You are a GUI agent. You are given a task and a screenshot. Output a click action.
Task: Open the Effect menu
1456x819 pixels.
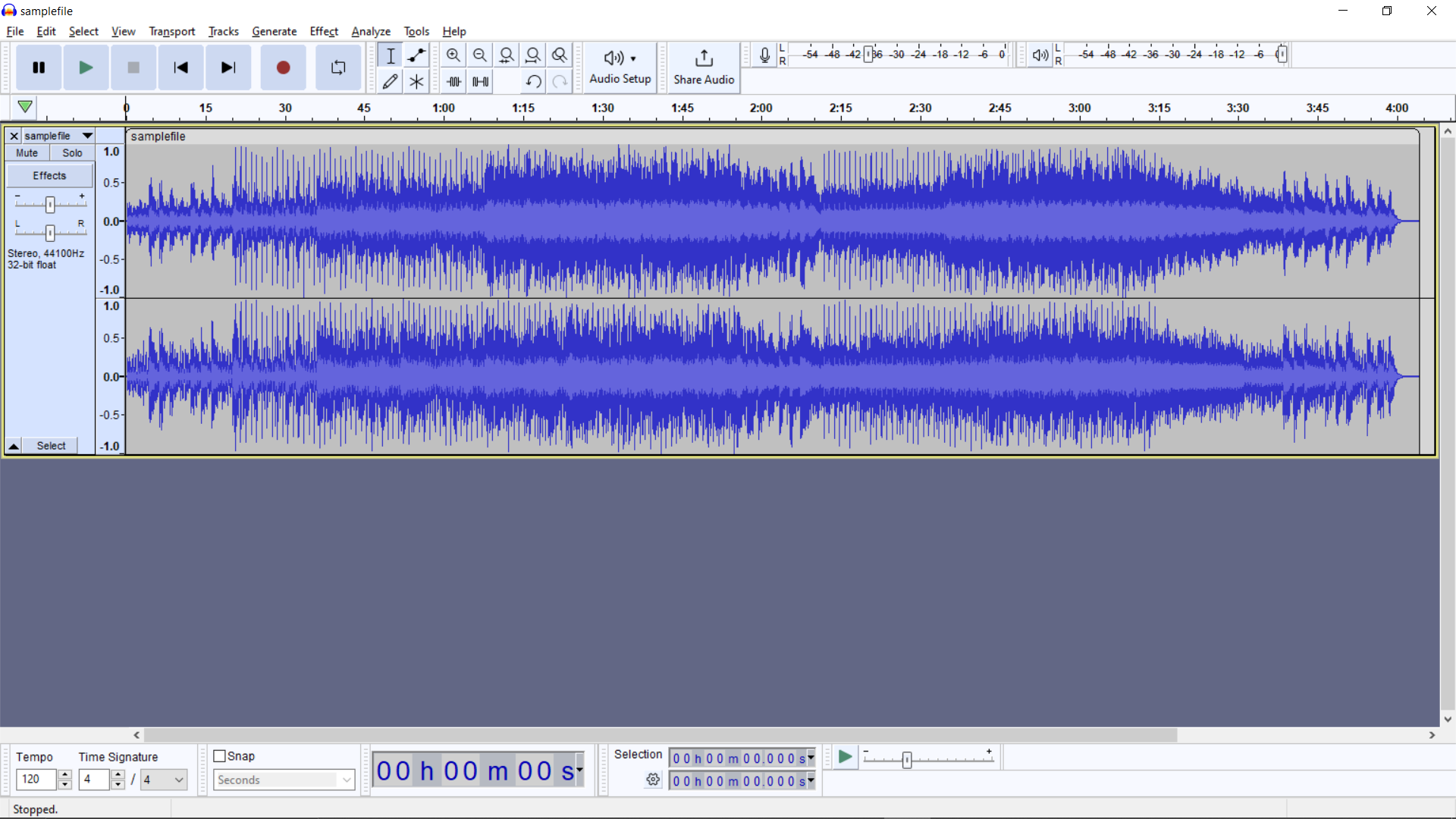(324, 31)
